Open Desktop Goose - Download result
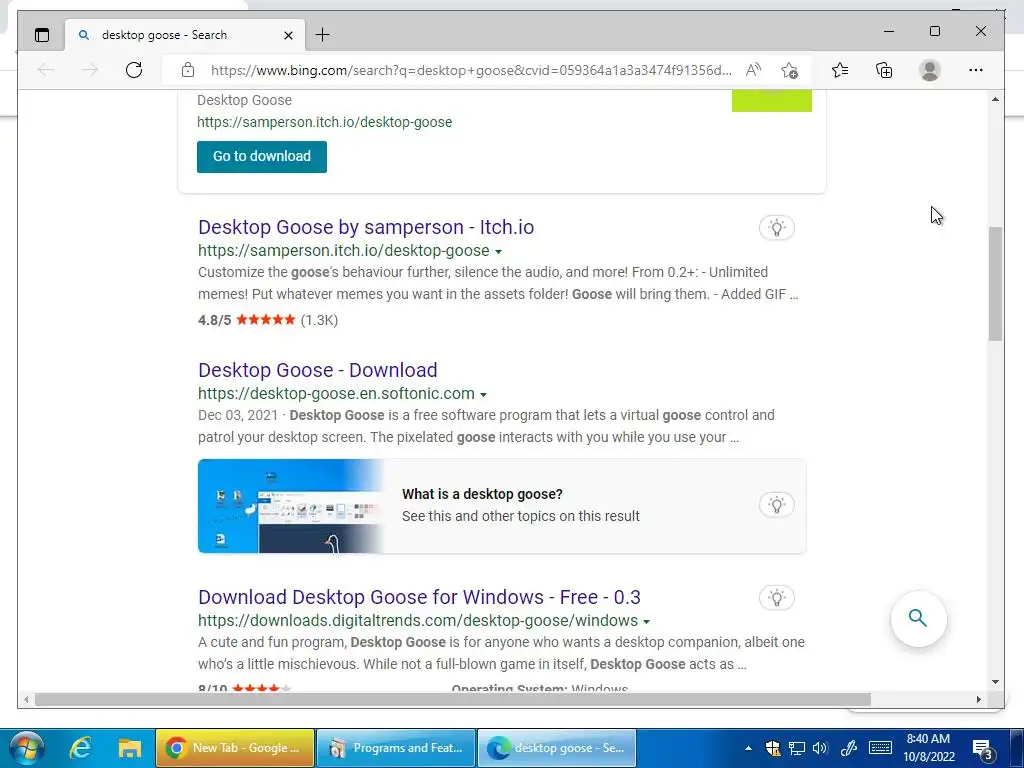 pos(317,370)
